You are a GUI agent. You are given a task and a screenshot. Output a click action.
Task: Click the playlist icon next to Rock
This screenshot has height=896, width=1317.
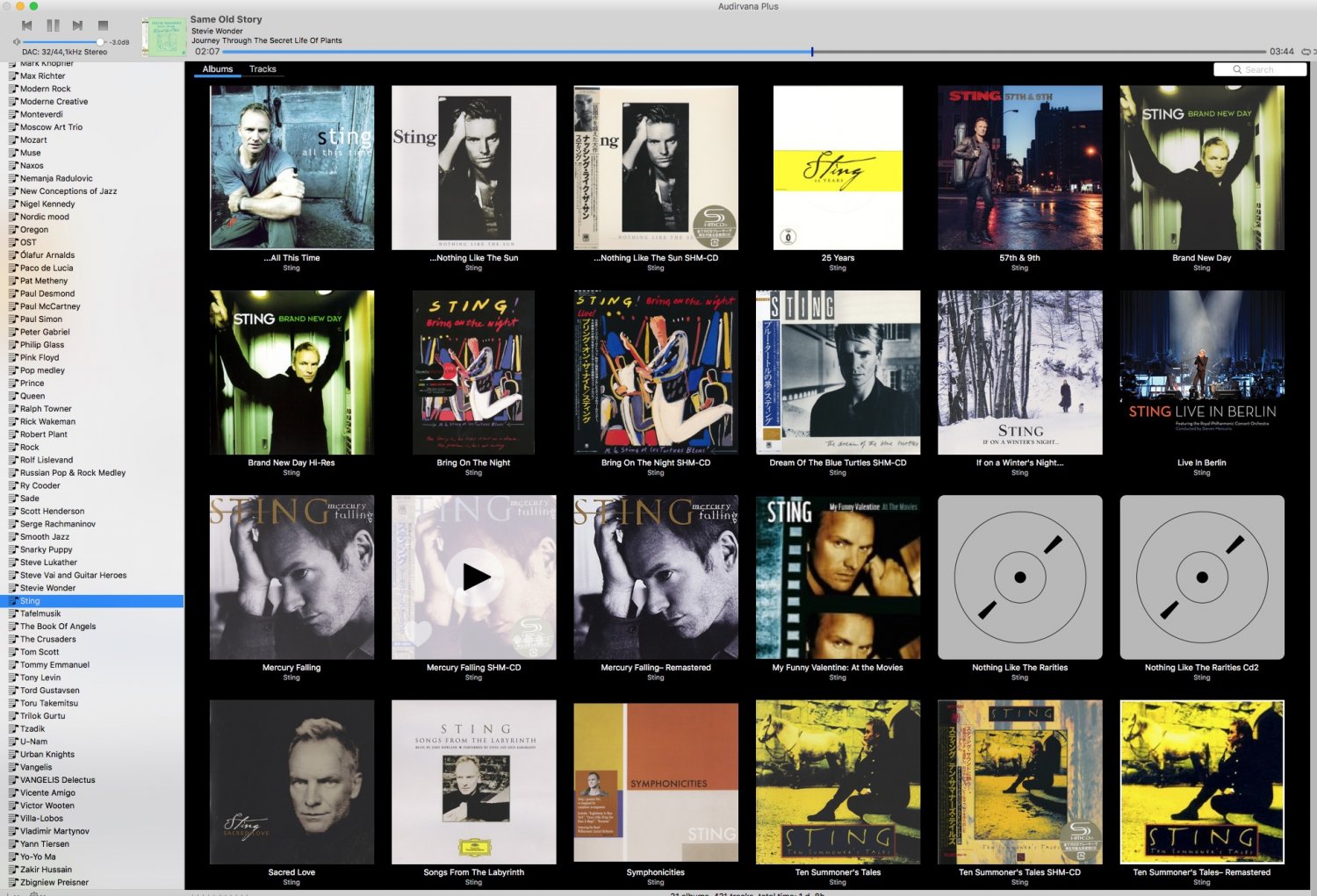12,448
